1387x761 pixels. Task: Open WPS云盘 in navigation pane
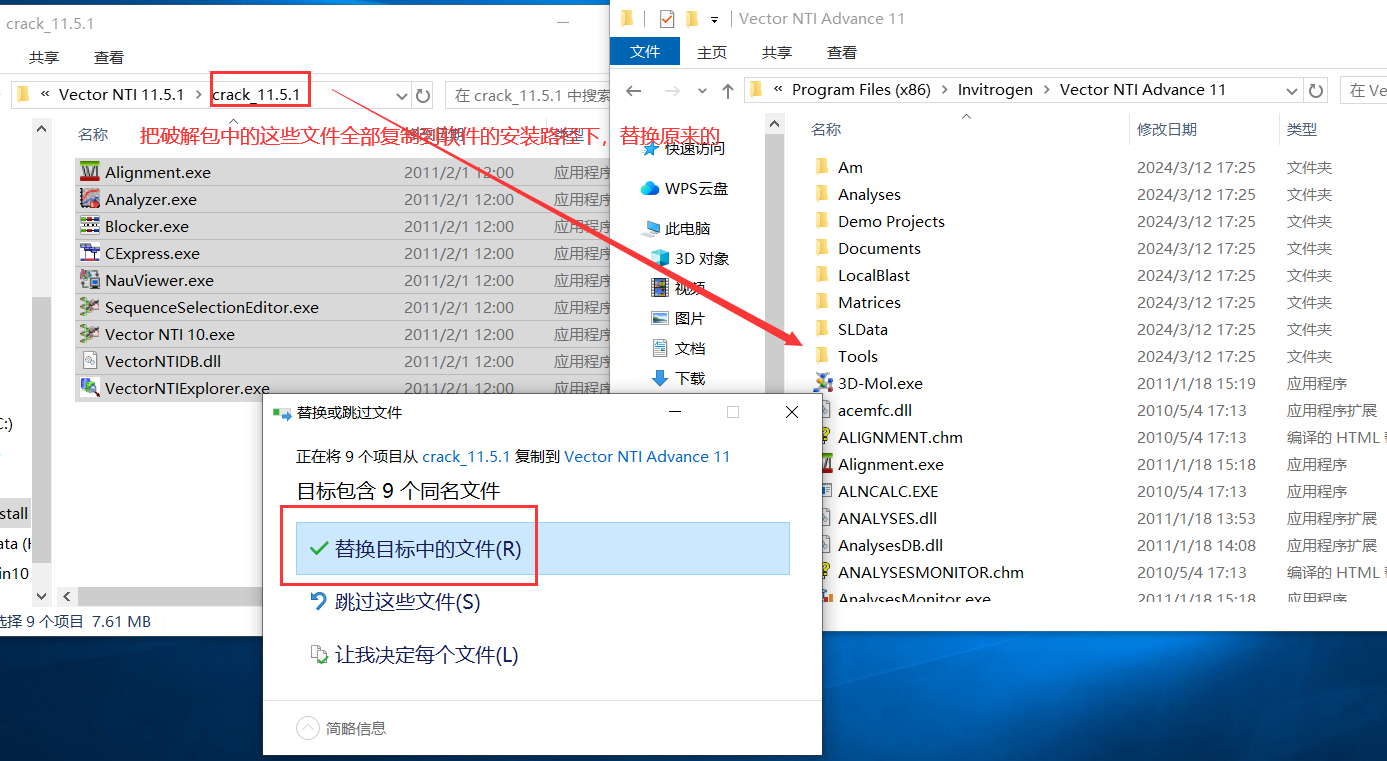pyautogui.click(x=685, y=188)
